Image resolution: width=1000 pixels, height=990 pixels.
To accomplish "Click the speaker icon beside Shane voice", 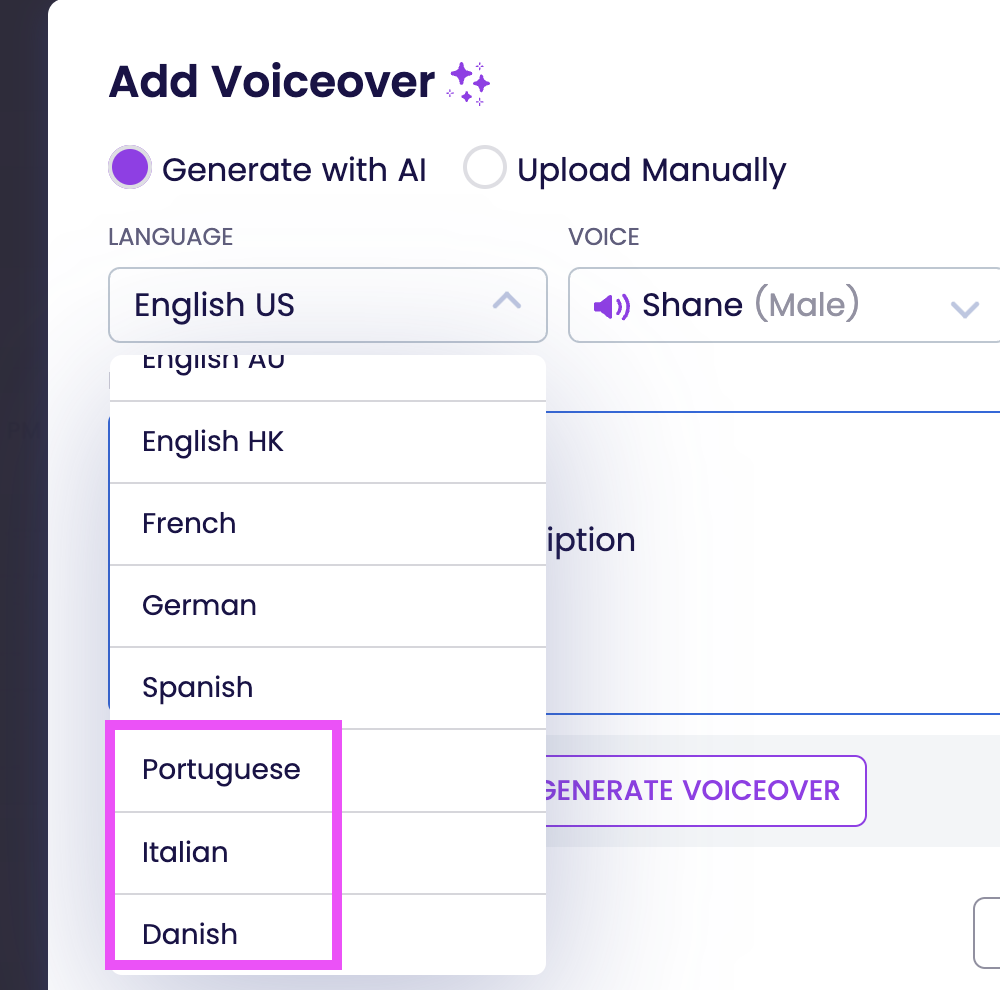I will pos(611,307).
